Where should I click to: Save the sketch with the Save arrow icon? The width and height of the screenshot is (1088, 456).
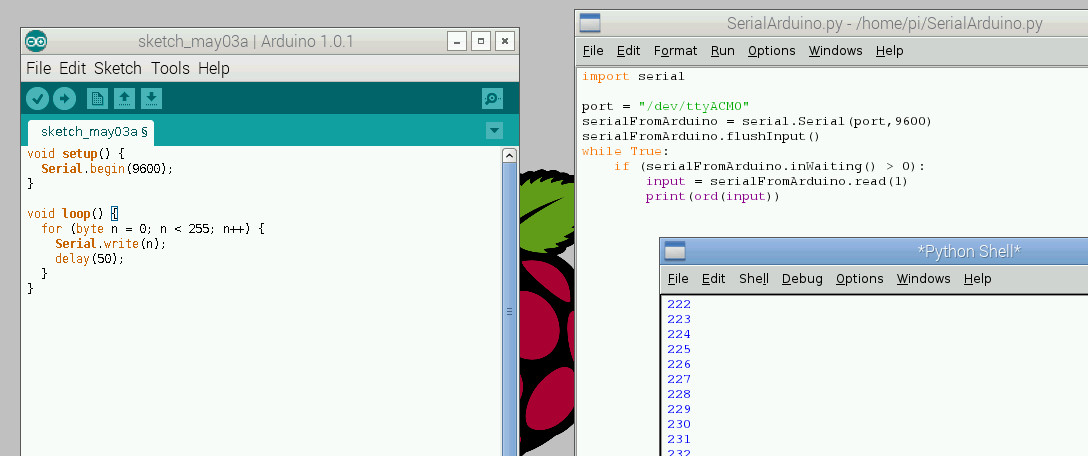click(151, 99)
